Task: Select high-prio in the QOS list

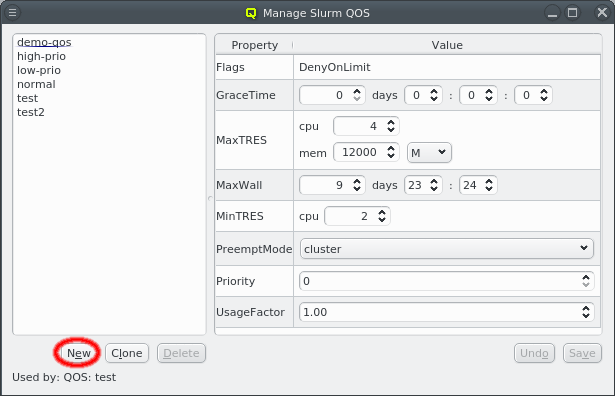Action: [x=42, y=56]
